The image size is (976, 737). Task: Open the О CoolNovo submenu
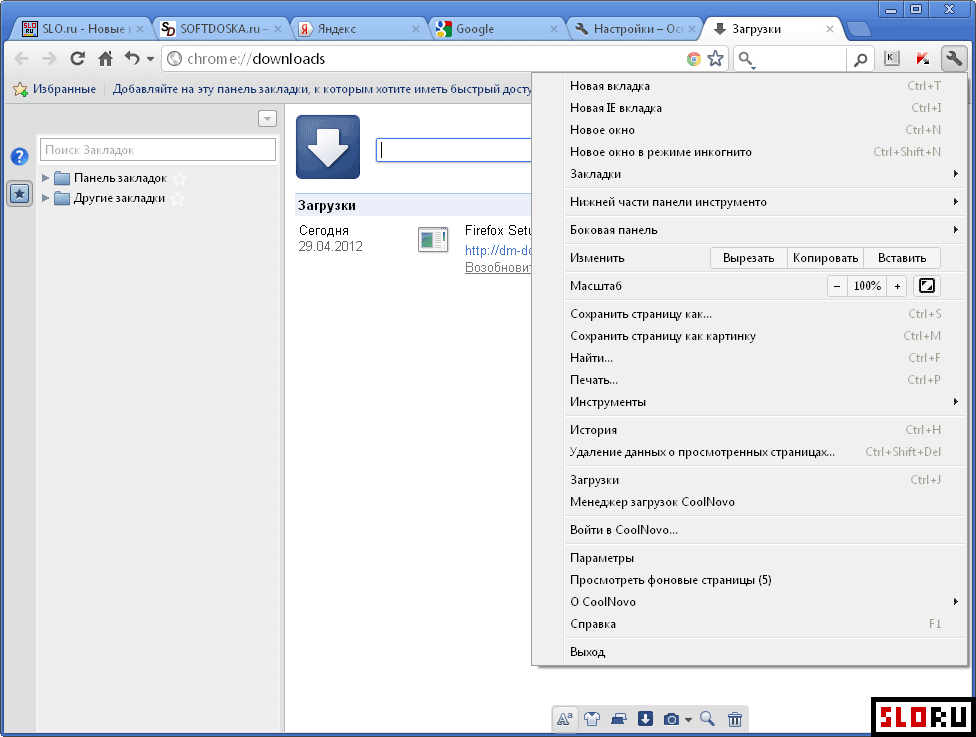[x=766, y=601]
